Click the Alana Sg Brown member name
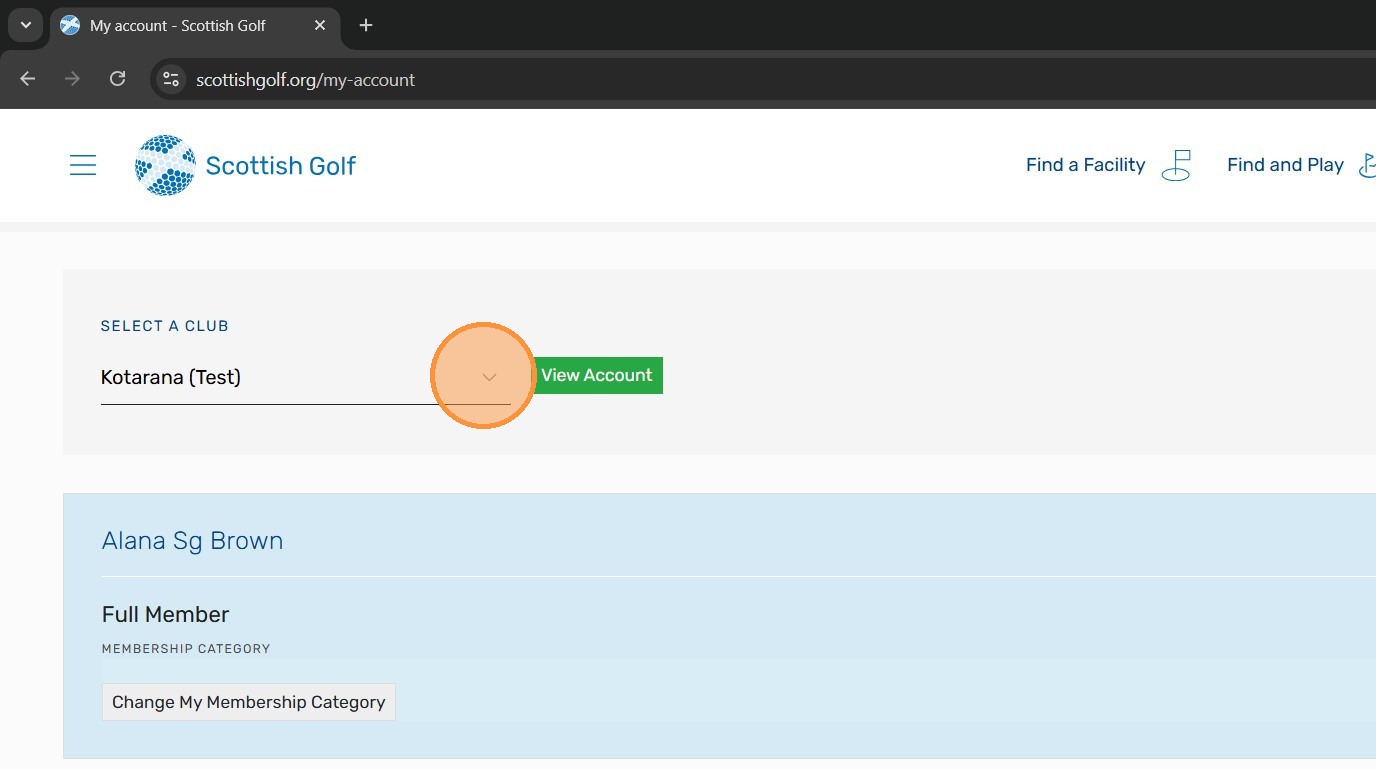 pos(193,541)
